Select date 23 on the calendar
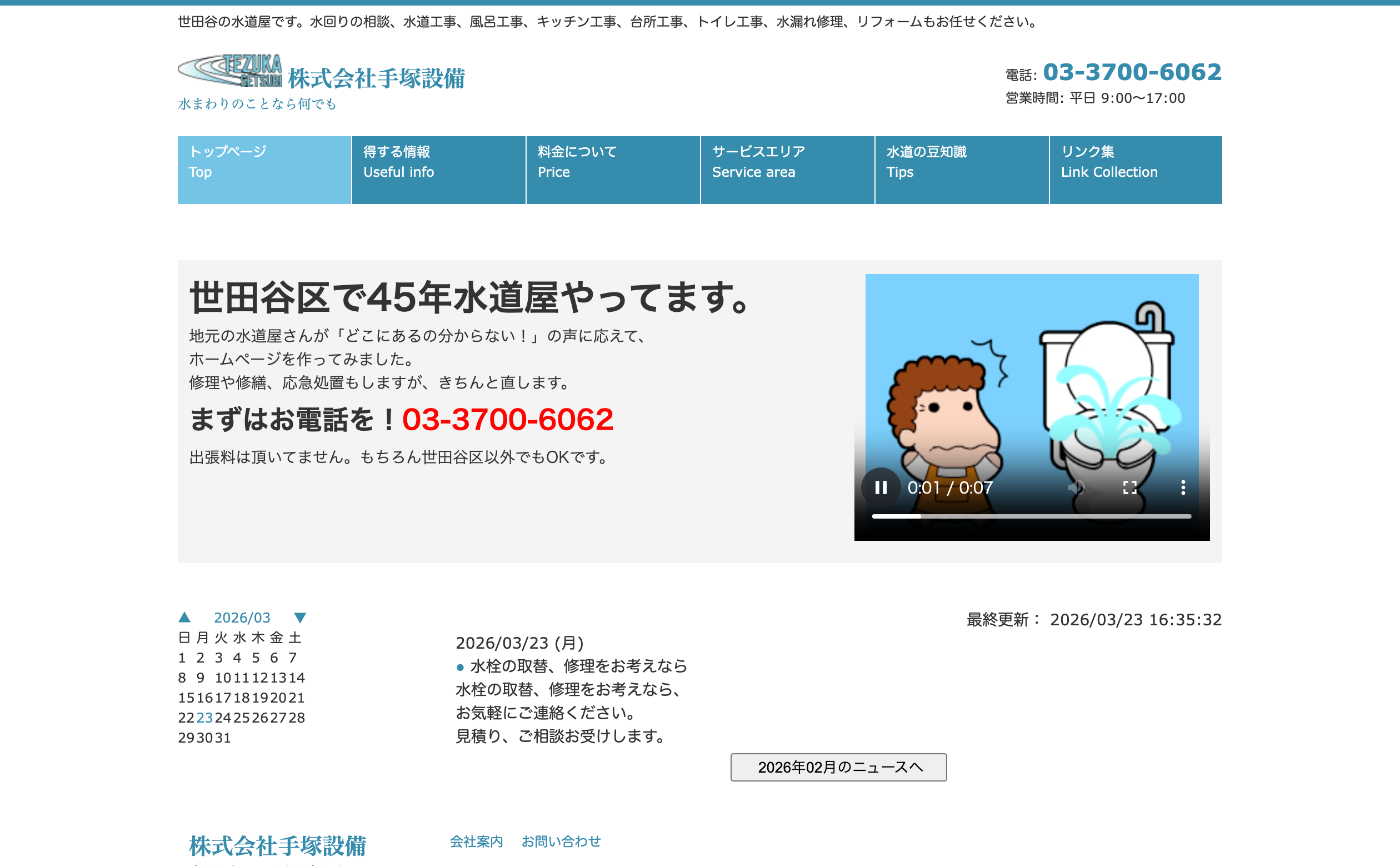 pyautogui.click(x=204, y=718)
